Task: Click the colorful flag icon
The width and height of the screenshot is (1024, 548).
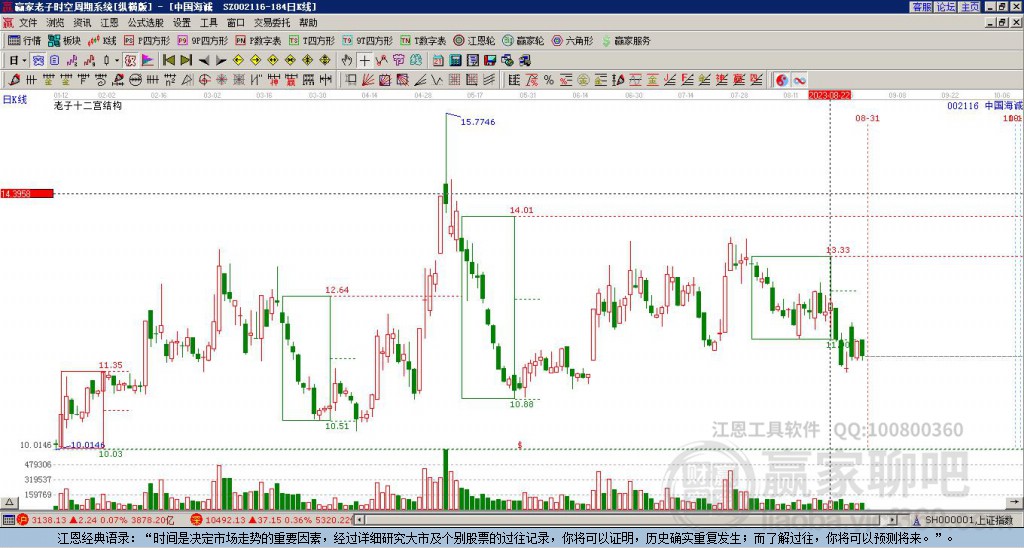Action: coord(148,61)
